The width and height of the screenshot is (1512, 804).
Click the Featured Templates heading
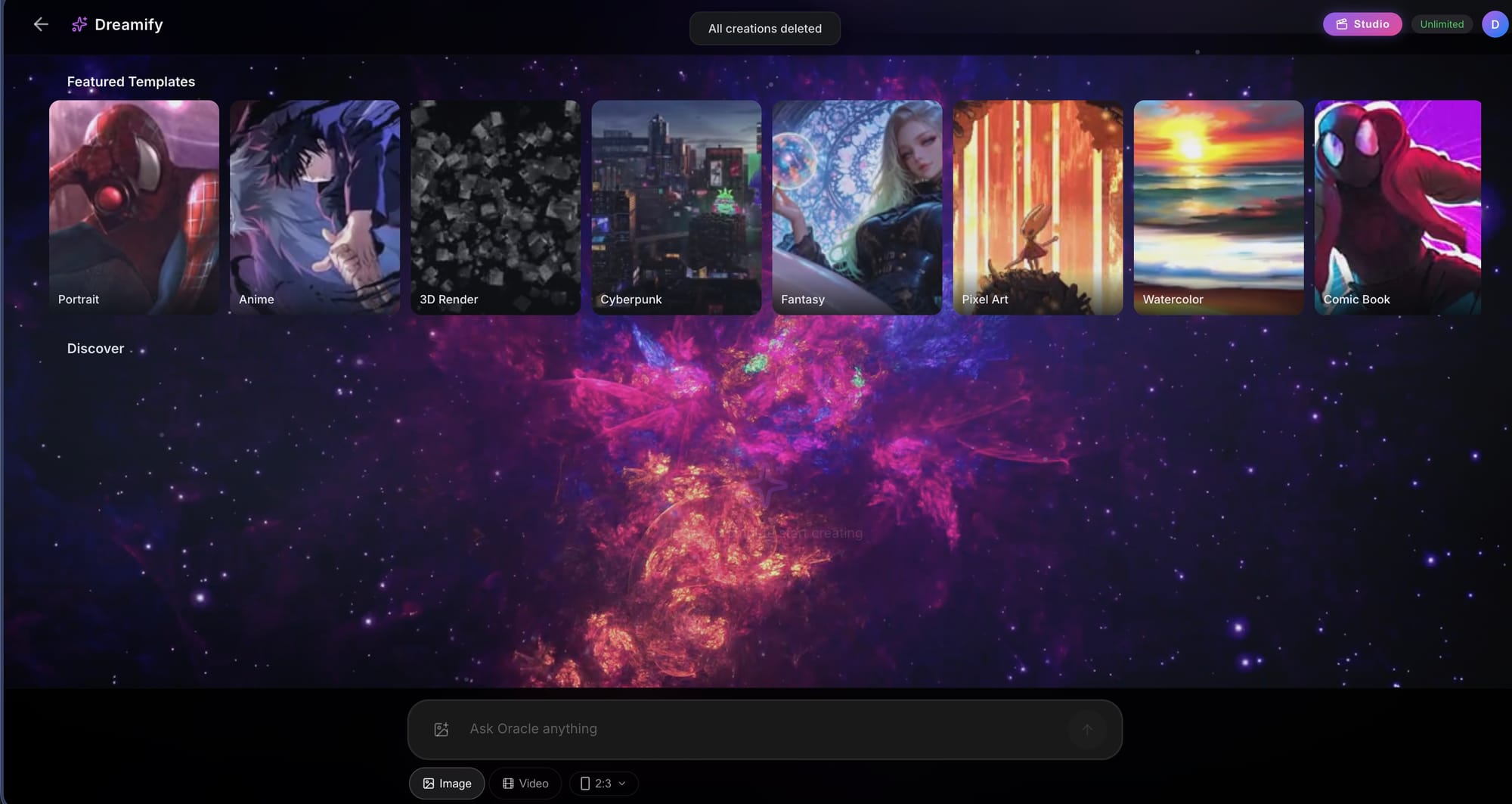[131, 82]
